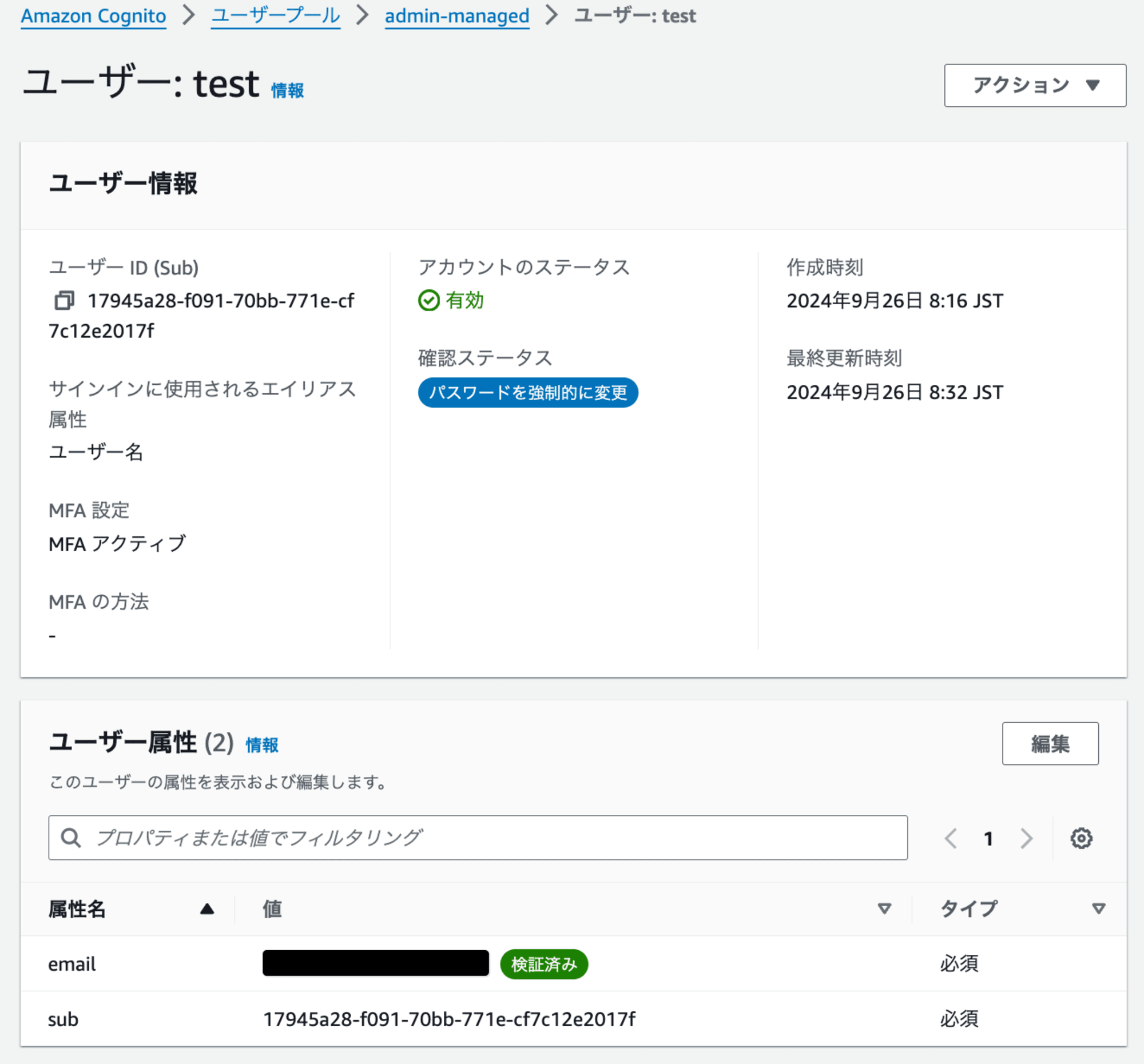Sort the 値 column with its arrow
The height and width of the screenshot is (1064, 1144).
[x=884, y=908]
